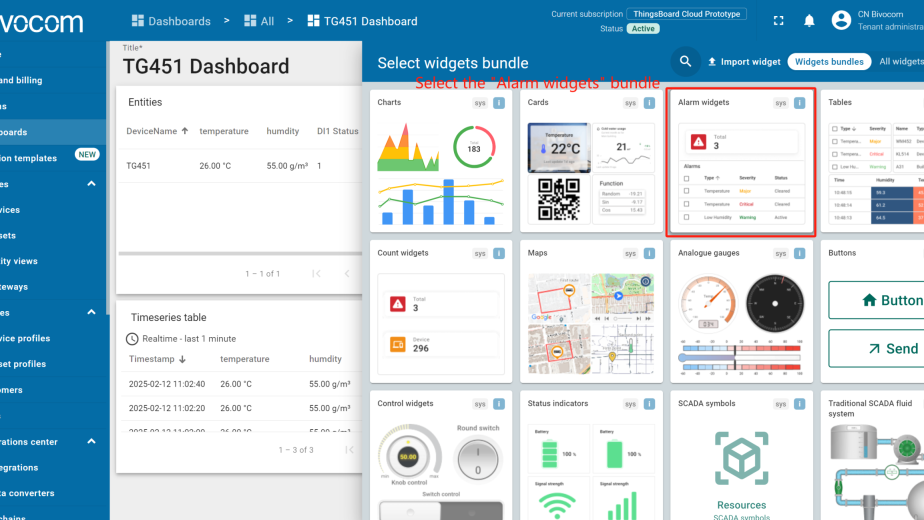Select the Buttons widgets bundle
The image size is (924, 520).
coord(873,311)
